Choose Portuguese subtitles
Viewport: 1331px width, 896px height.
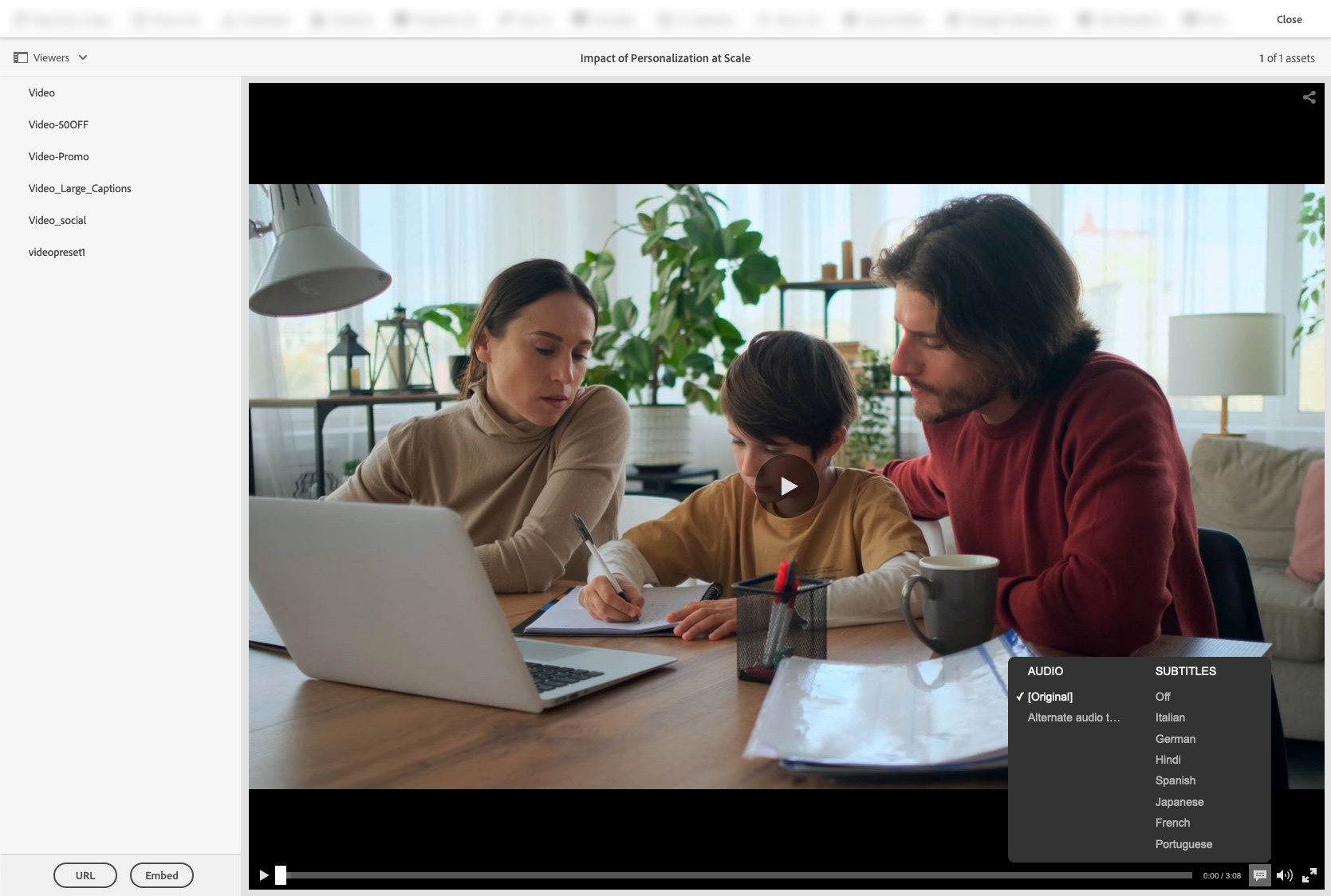tap(1183, 844)
